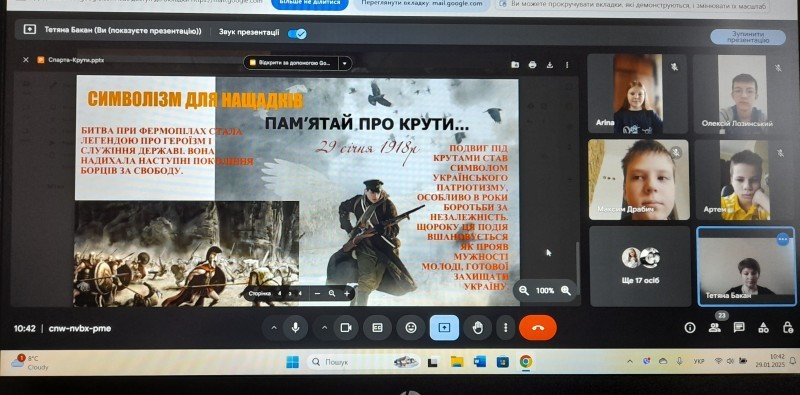Toggle the Звук презентації switch
800x395 pixels.
tap(297, 34)
